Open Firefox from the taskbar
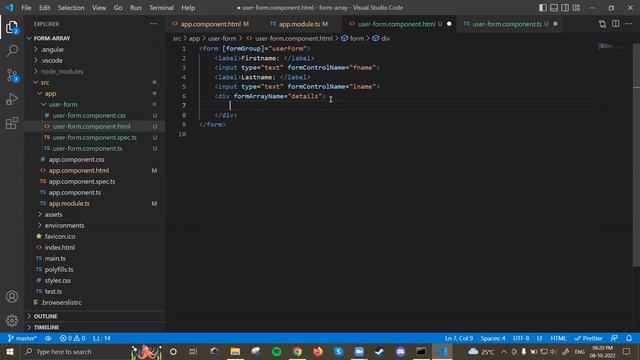This screenshot has height=360, width=640. tap(318, 352)
